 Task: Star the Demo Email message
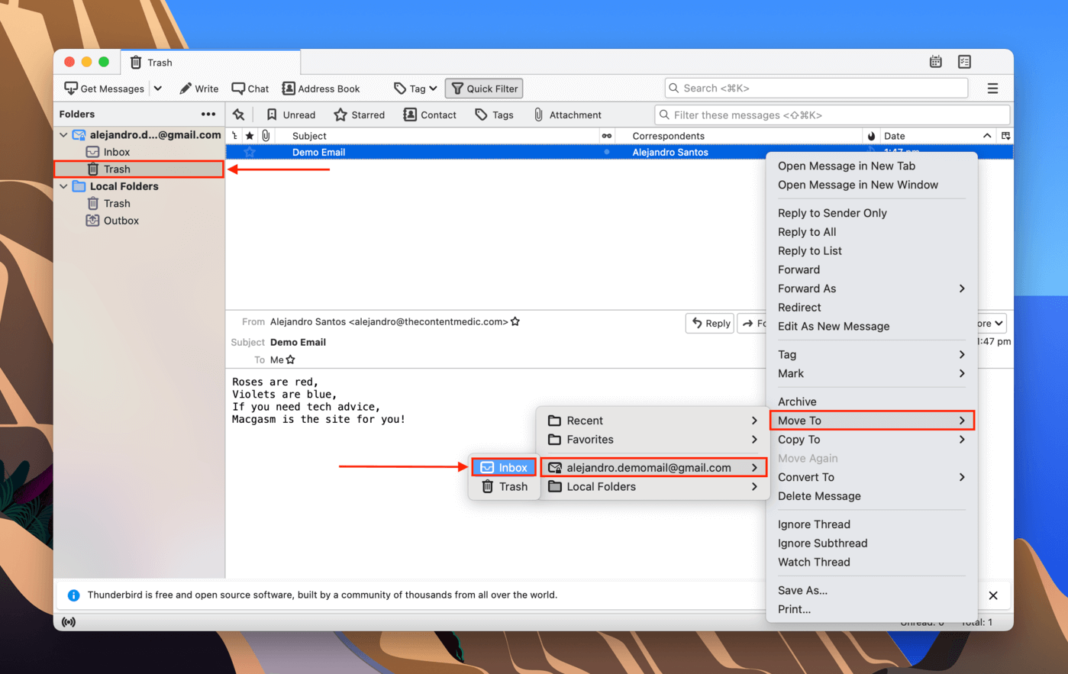pyautogui.click(x=249, y=152)
